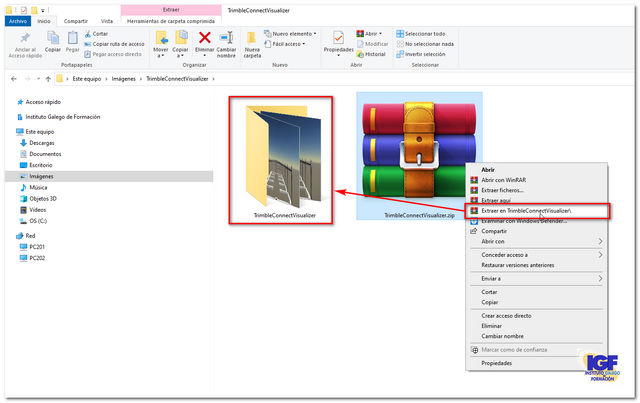Click the Historial ribbon button

[x=371, y=54]
